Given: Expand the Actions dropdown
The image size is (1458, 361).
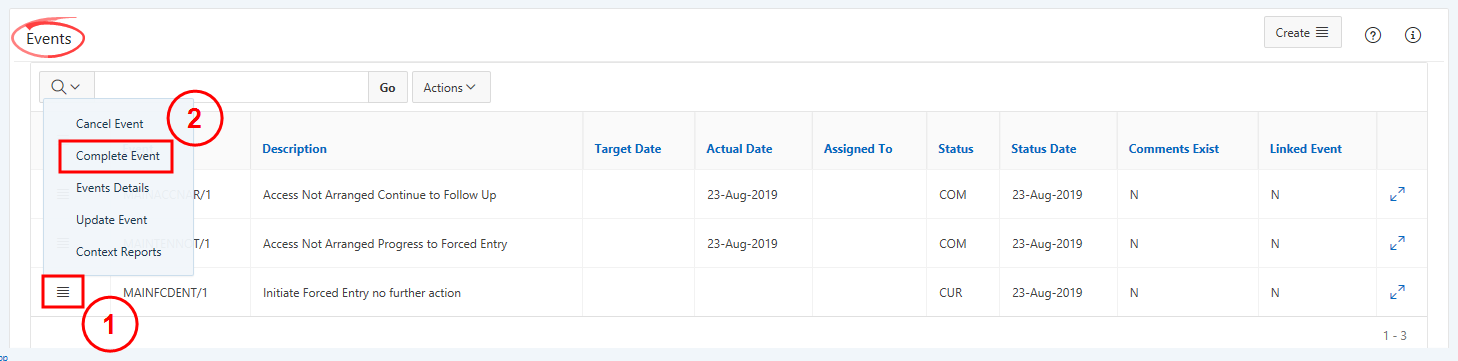Looking at the screenshot, I should point(451,87).
